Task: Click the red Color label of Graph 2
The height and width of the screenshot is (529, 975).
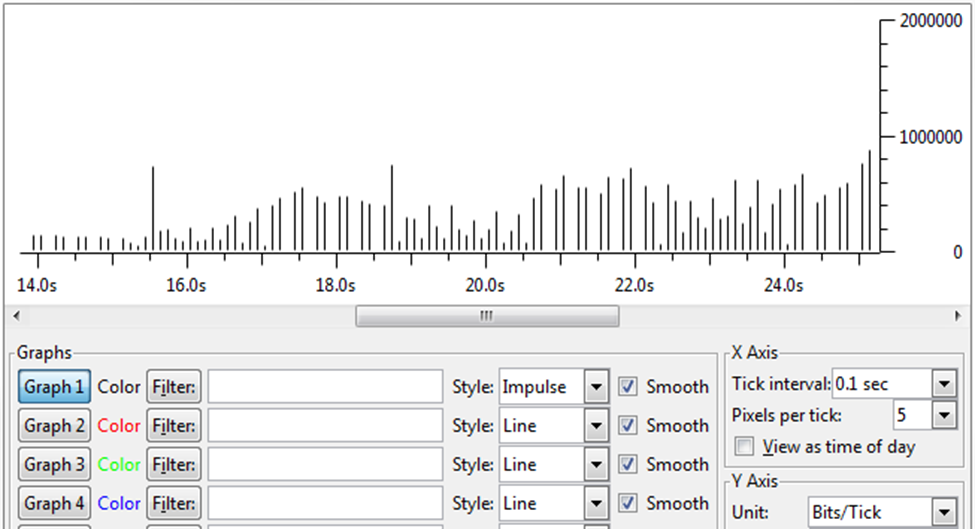Action: pos(119,426)
